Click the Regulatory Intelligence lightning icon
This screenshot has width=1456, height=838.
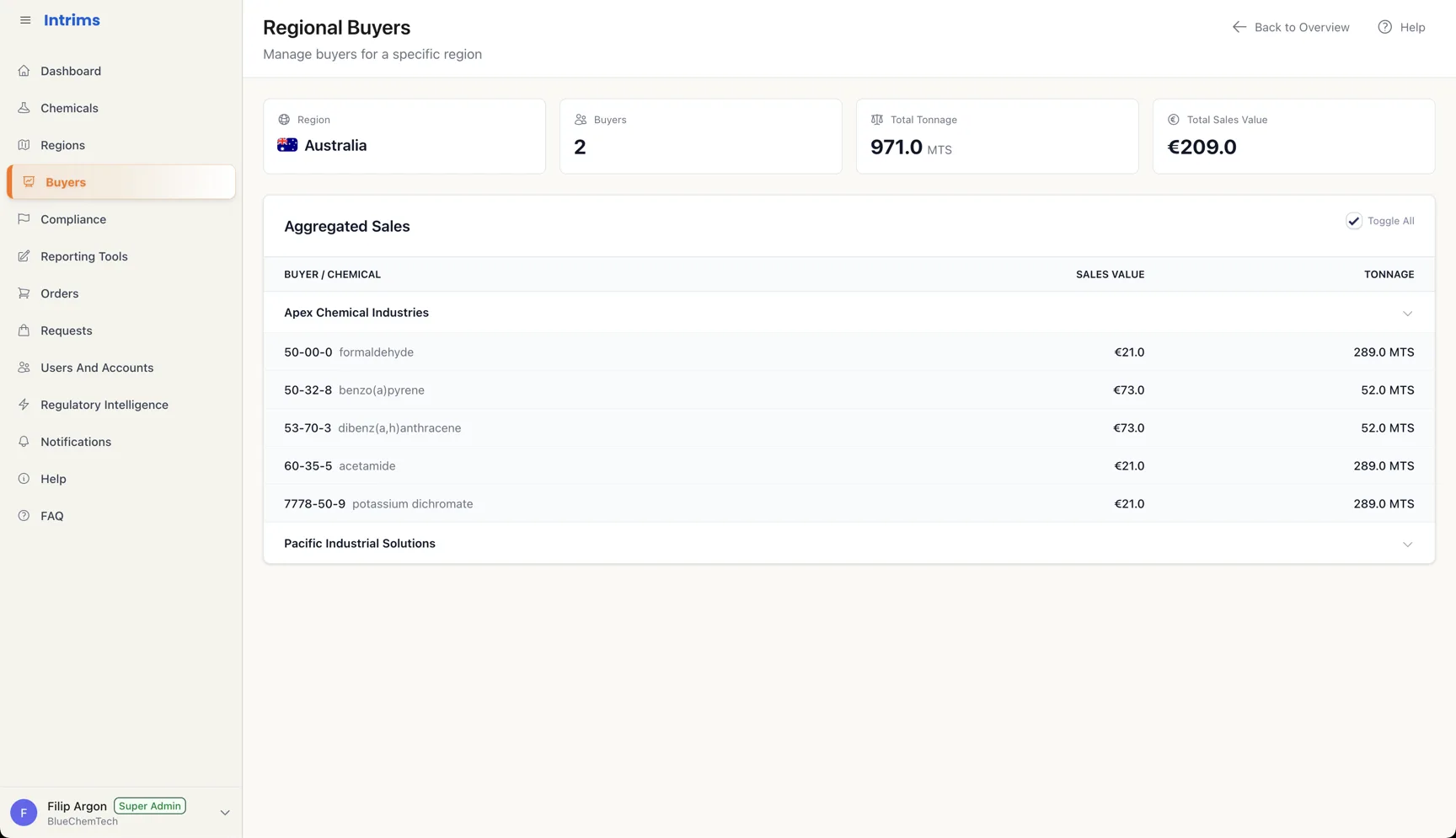(24, 405)
